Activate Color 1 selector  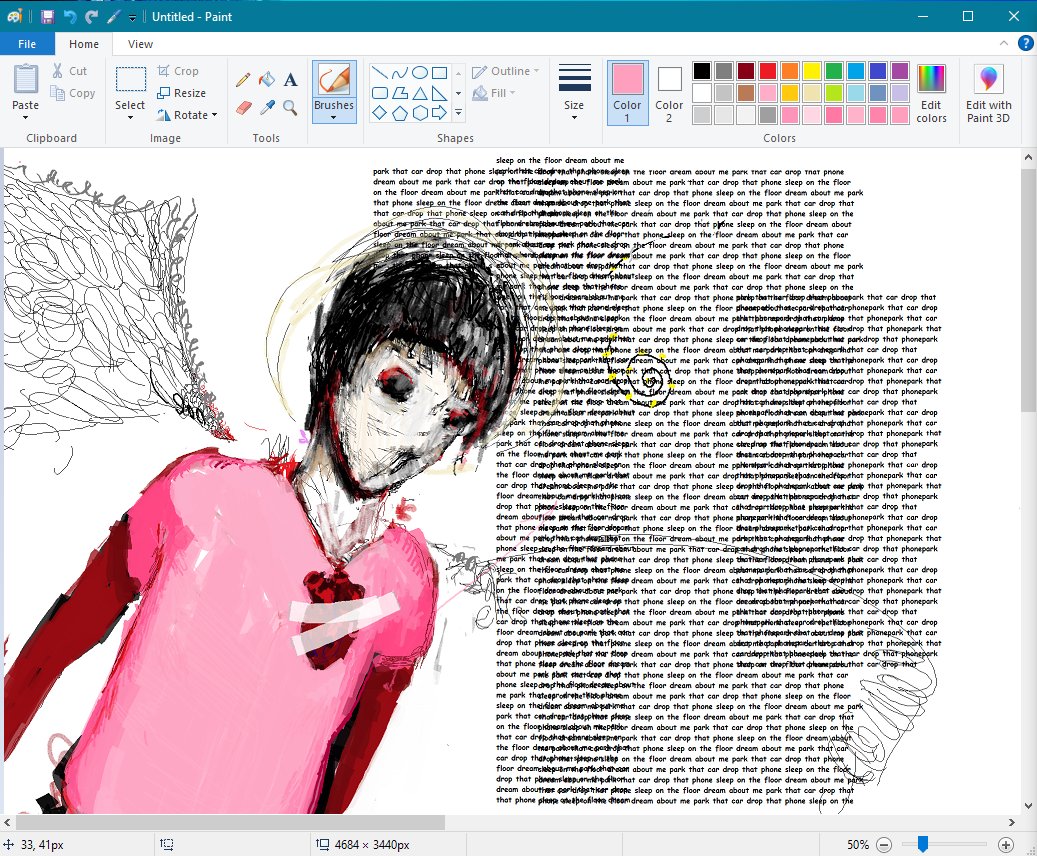pos(627,93)
